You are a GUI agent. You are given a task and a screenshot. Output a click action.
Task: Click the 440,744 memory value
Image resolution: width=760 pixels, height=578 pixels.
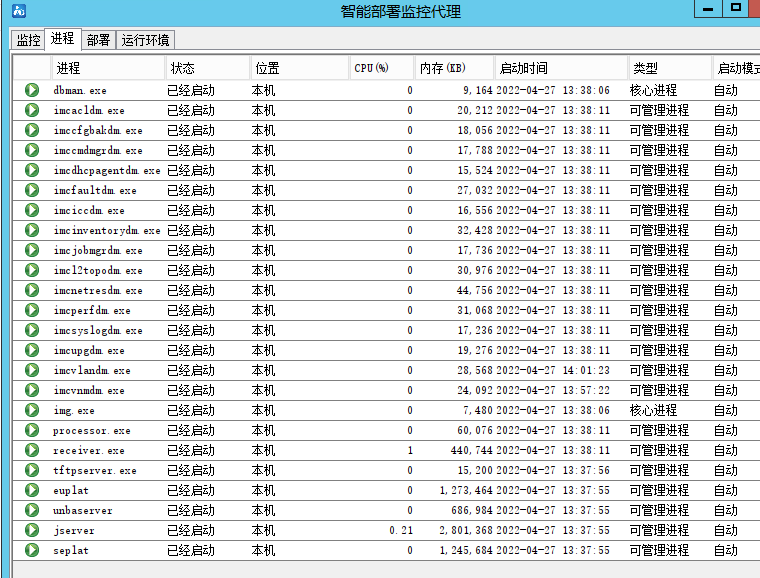[x=472, y=451]
